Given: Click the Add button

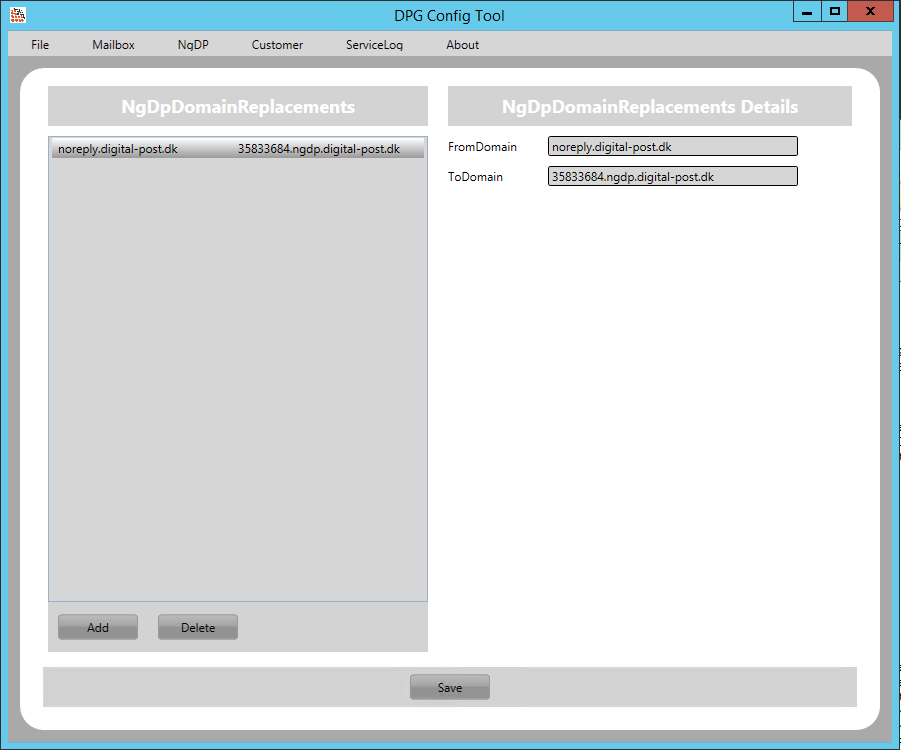Looking at the screenshot, I should [98, 627].
